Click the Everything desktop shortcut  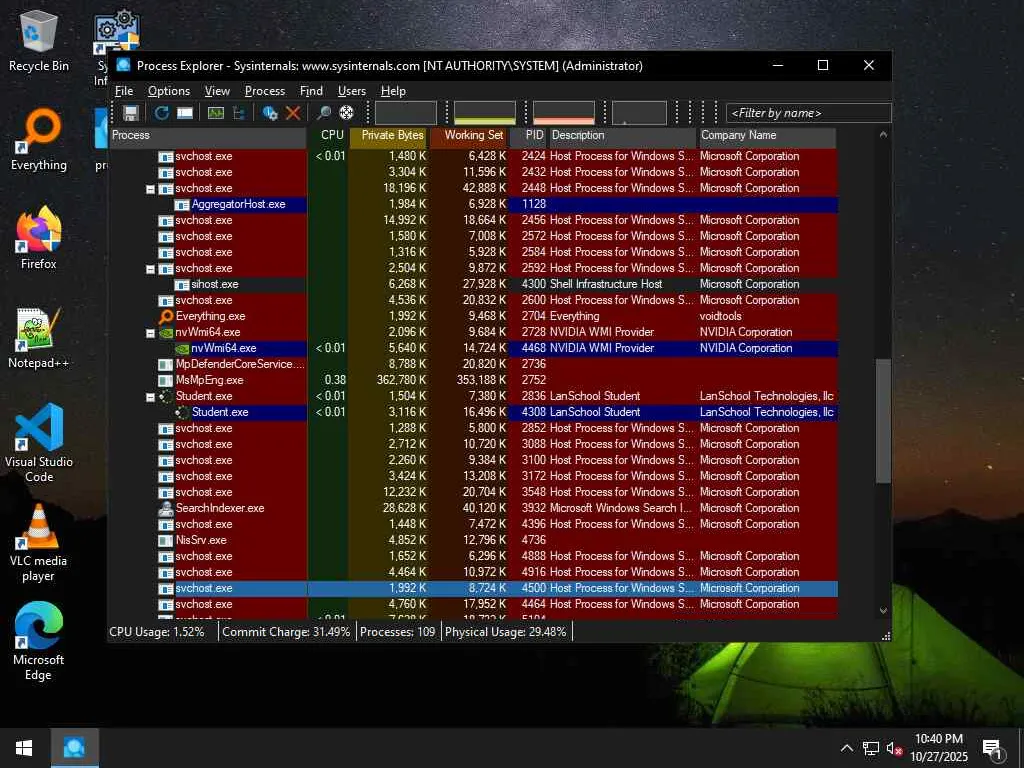click(x=39, y=140)
